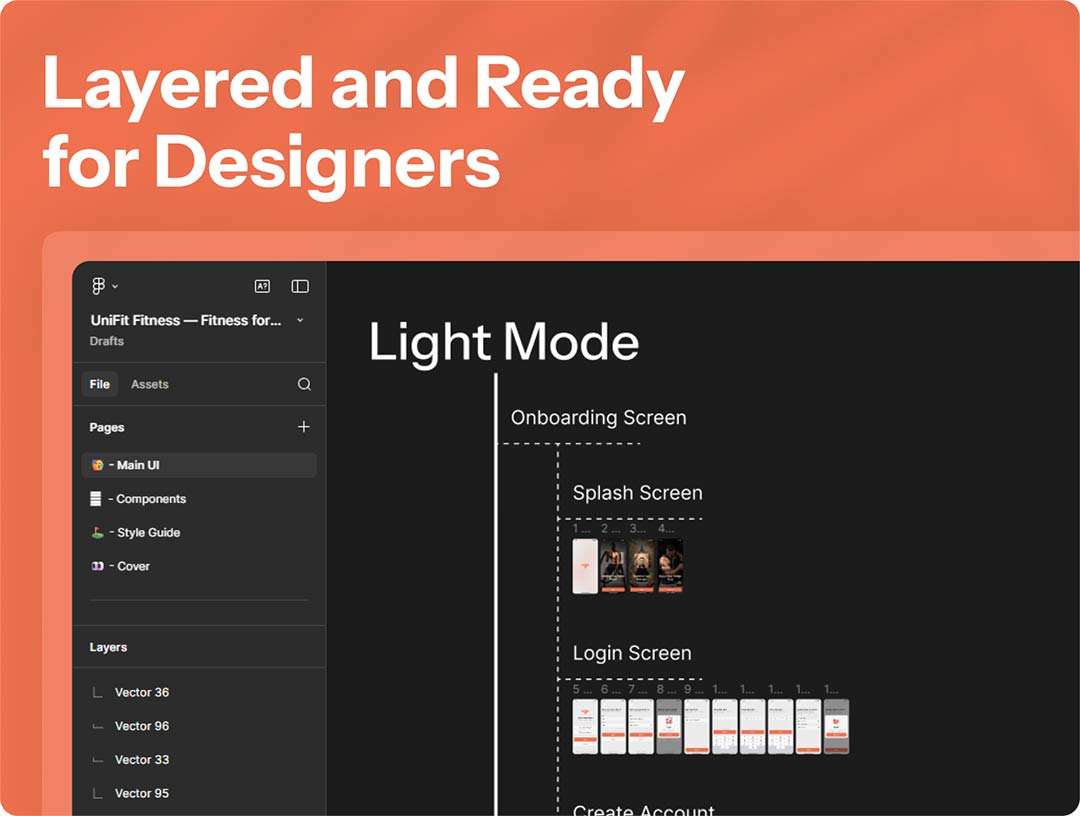The image size is (1080, 816).
Task: Select the Vector 96 layer
Action: 142,726
